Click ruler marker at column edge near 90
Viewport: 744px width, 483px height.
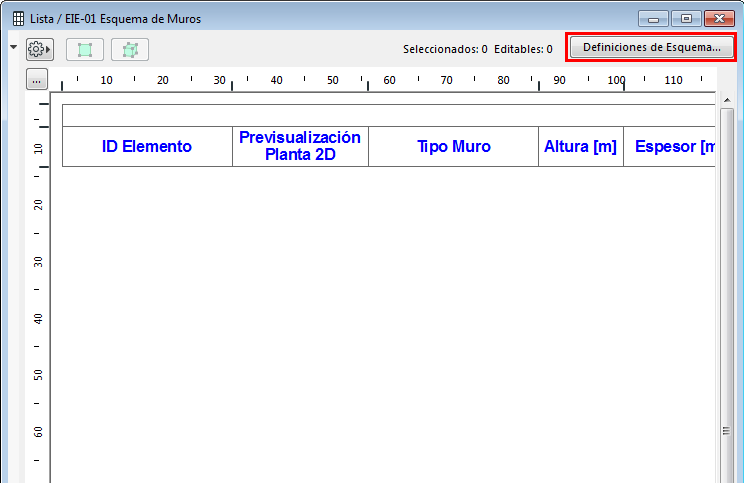point(539,86)
